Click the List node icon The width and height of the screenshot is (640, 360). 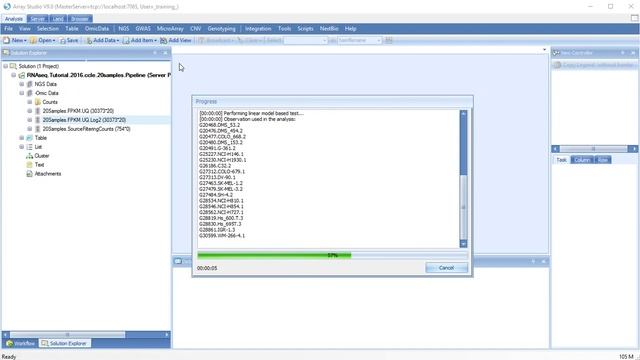[29, 147]
